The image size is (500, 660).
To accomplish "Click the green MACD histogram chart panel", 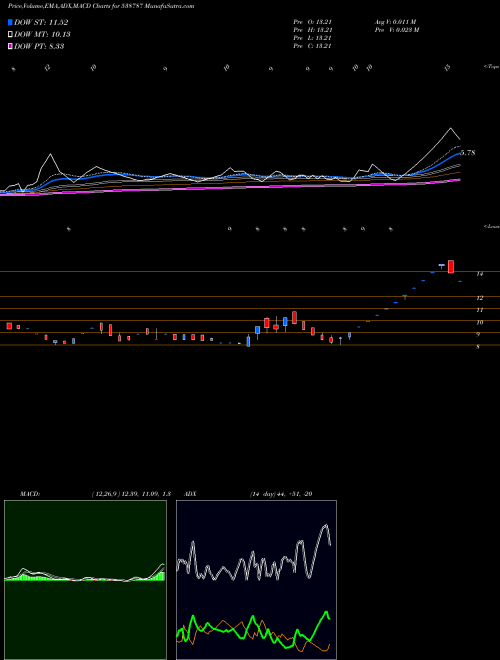I will pos(85,580).
